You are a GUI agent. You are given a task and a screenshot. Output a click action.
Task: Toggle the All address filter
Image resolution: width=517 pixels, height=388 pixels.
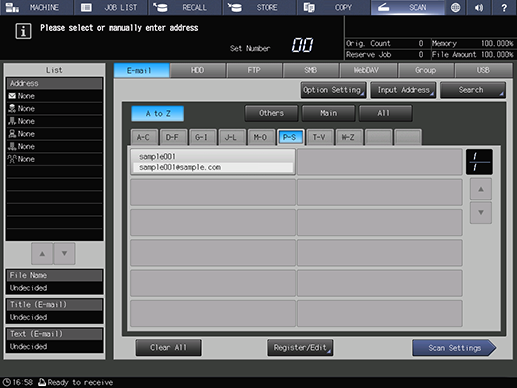[385, 113]
